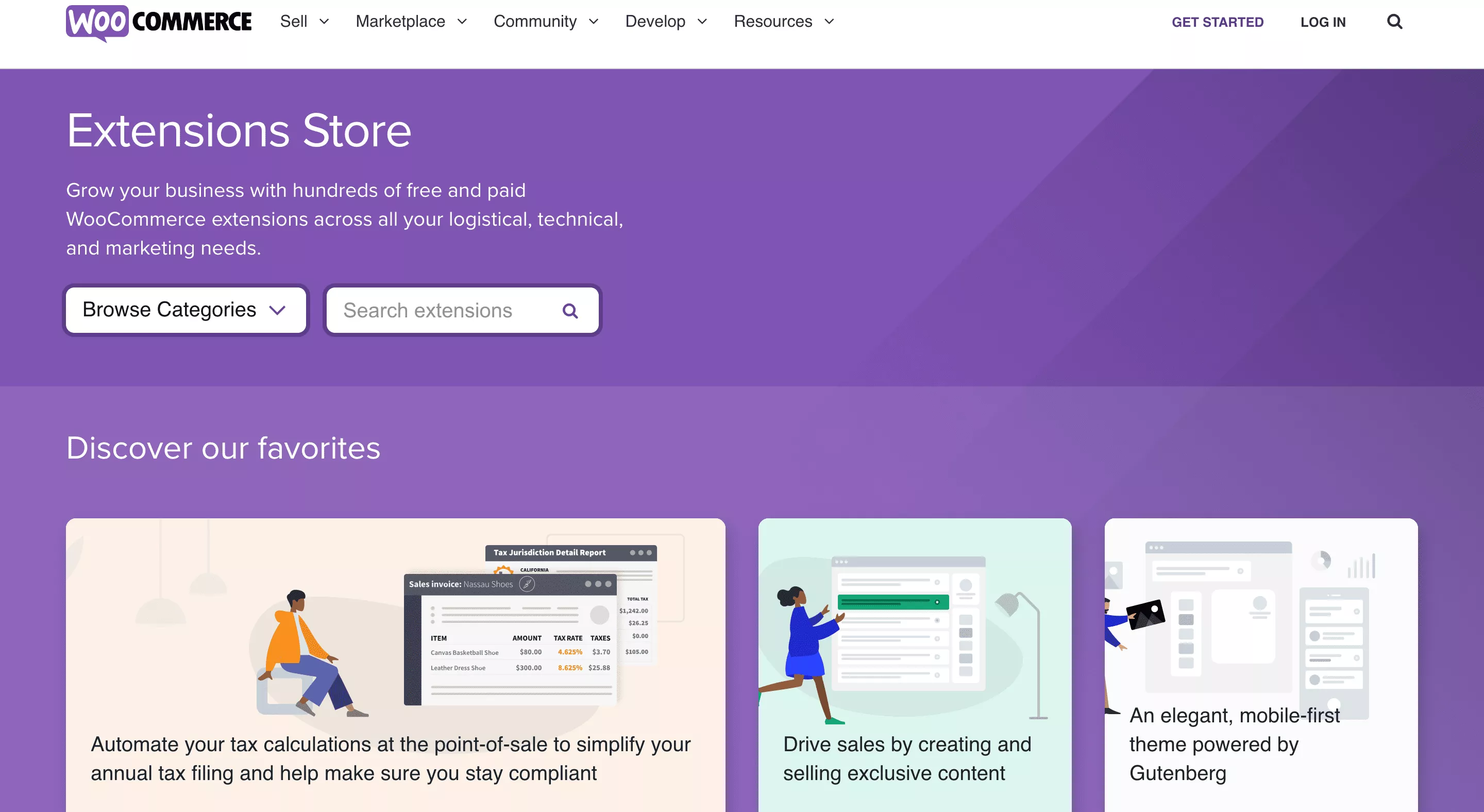Click the LOG IN link
1484x812 pixels.
pos(1323,21)
